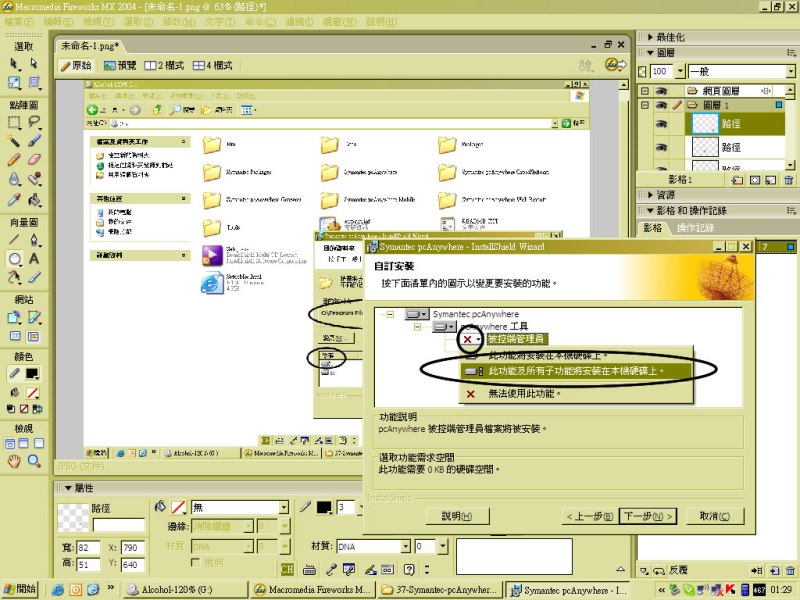Open the layer opacity dropdown arrow
800x600 pixels.
tap(680, 72)
